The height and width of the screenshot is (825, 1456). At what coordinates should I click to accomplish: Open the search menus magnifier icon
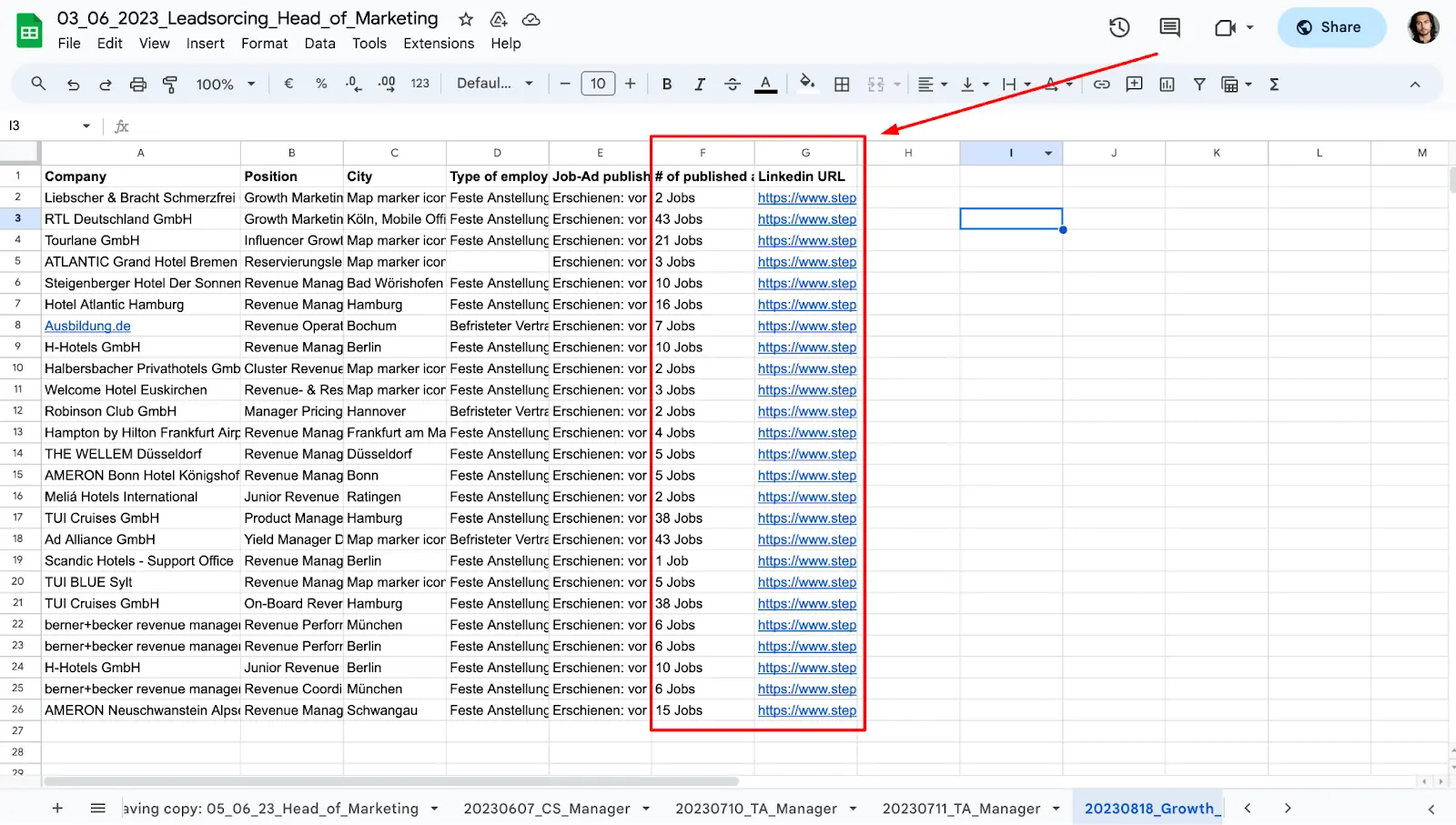pyautogui.click(x=38, y=84)
